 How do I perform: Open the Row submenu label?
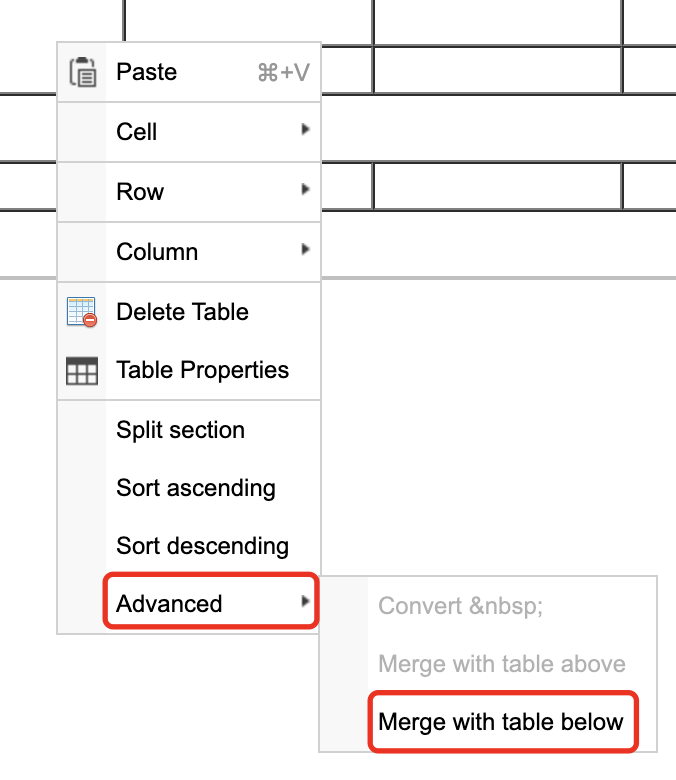tap(140, 192)
